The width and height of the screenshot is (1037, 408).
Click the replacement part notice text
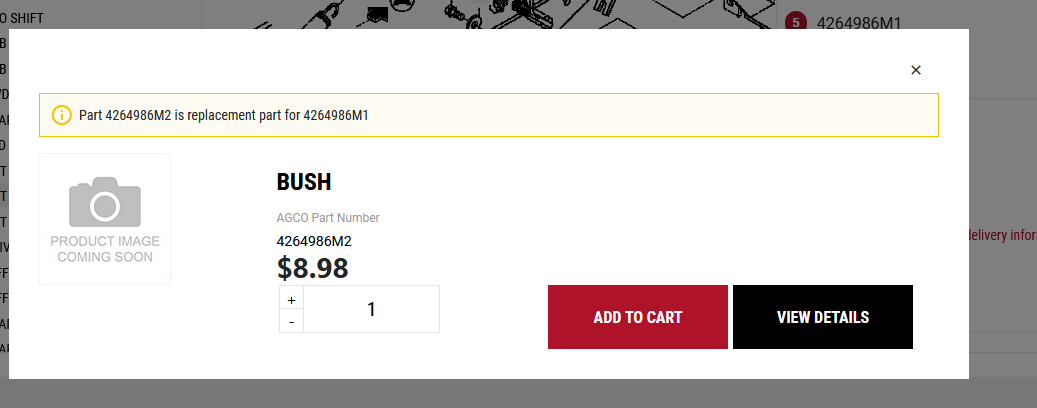(224, 115)
